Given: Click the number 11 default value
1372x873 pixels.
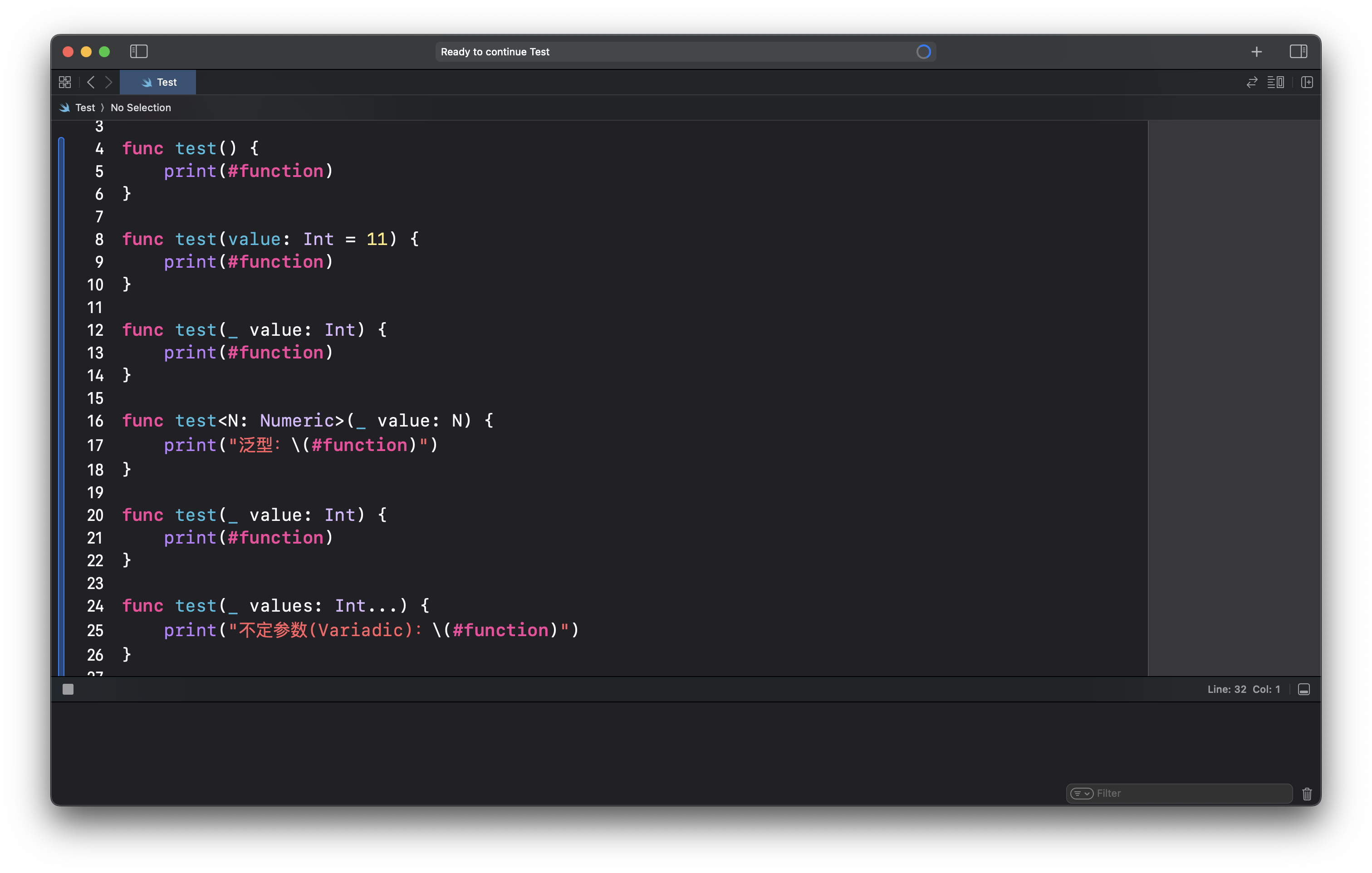Looking at the screenshot, I should tap(377, 239).
